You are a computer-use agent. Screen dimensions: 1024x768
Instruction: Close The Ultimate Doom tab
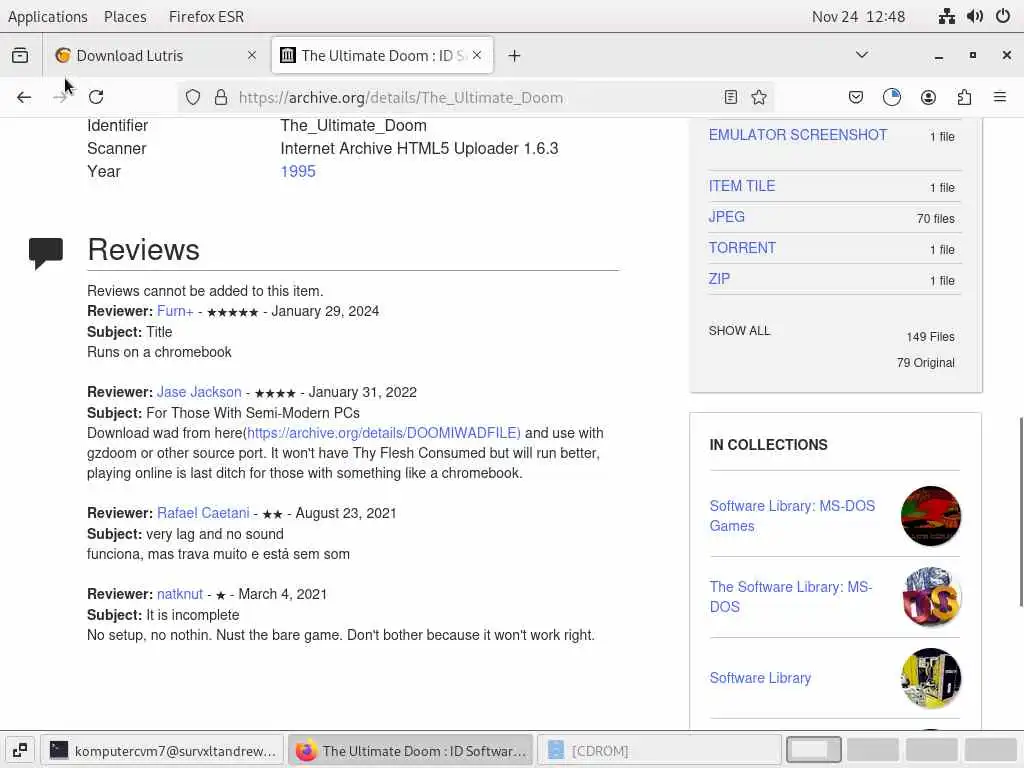tap(477, 56)
